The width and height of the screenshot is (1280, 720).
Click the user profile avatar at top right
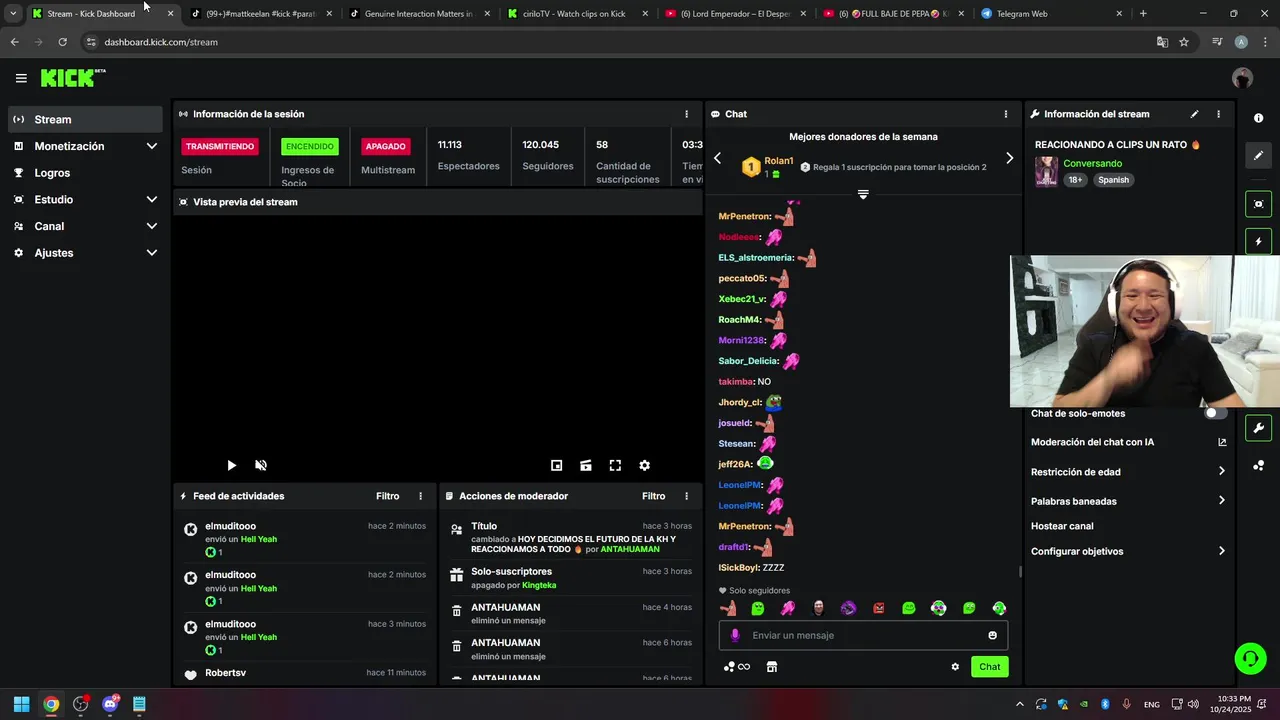[1242, 78]
